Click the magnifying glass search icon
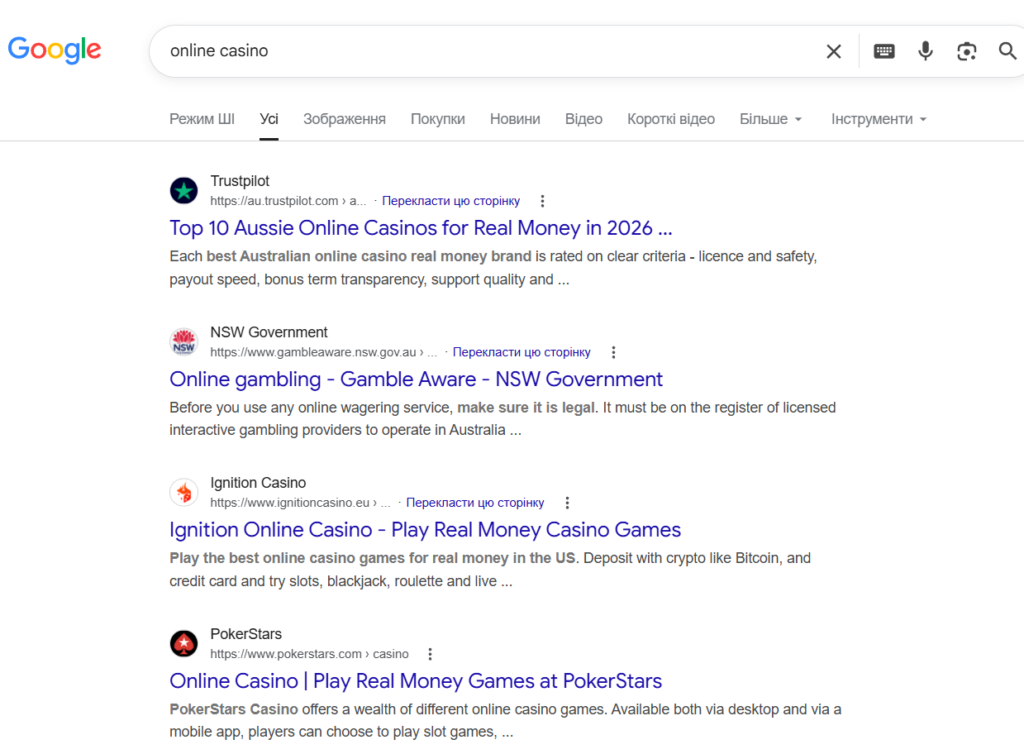Viewport: 1024px width, 754px height. (x=1007, y=51)
